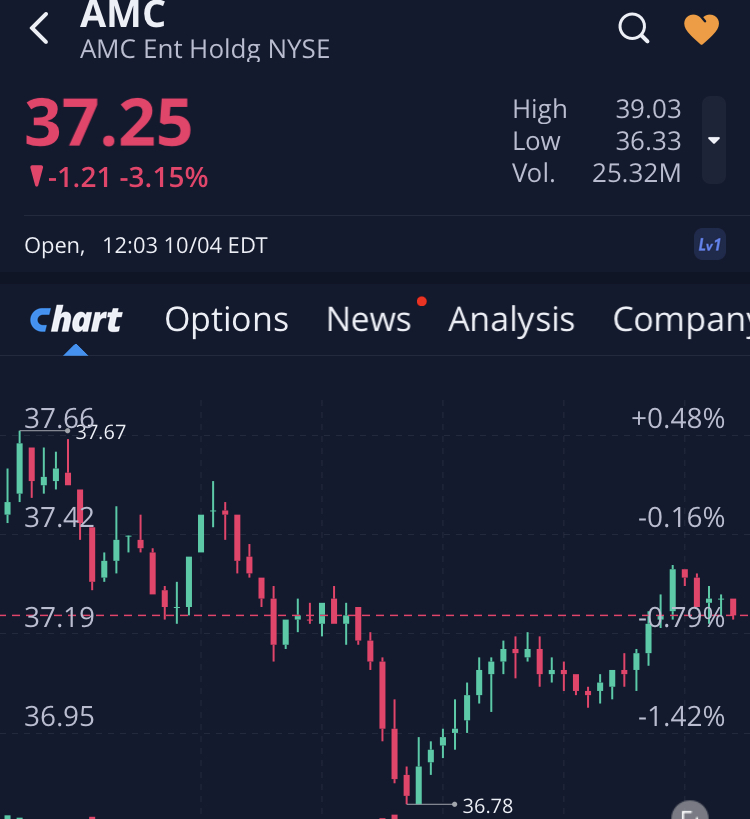The image size is (750, 819).
Task: Tap the -1.21 -3.15% change text
Action: click(120, 178)
